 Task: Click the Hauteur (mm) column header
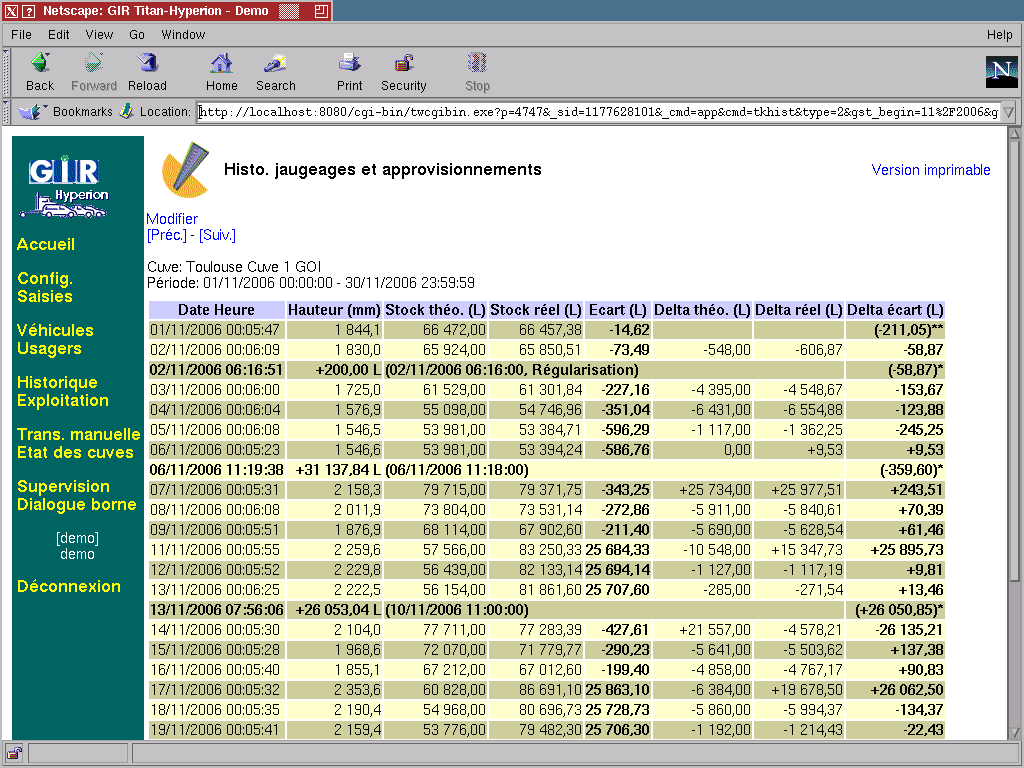click(x=334, y=310)
